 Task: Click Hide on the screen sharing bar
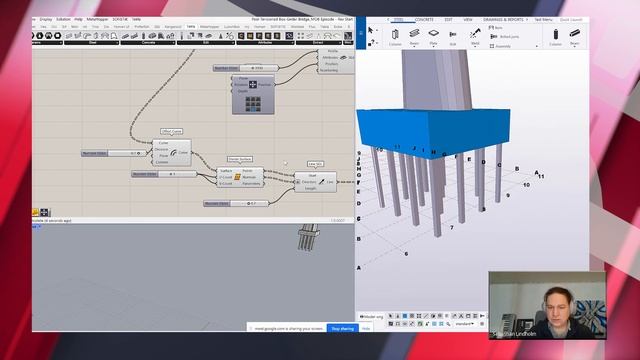pos(366,328)
